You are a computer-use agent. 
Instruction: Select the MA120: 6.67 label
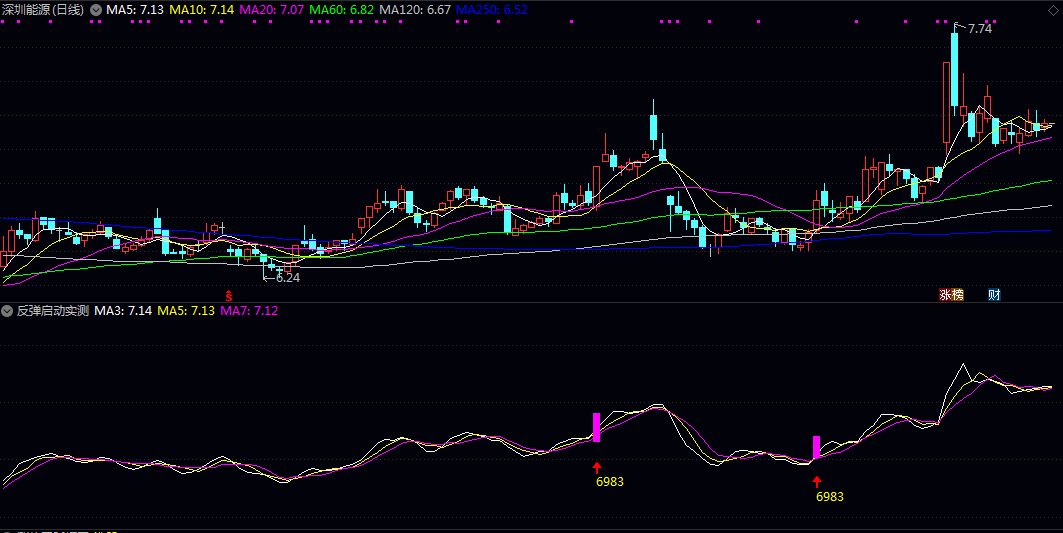[414, 9]
